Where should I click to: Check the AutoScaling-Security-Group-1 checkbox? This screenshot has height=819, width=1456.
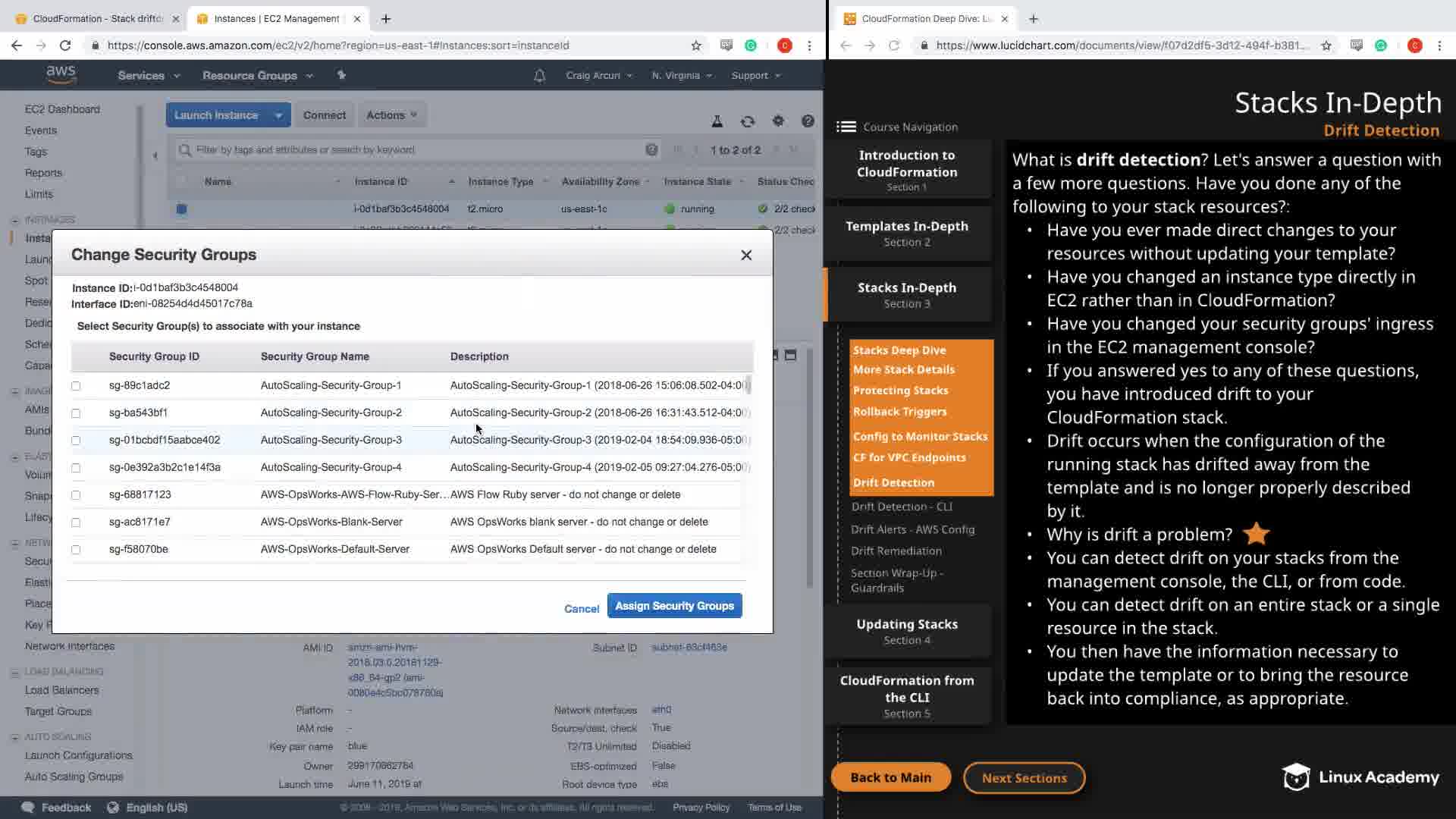76,386
